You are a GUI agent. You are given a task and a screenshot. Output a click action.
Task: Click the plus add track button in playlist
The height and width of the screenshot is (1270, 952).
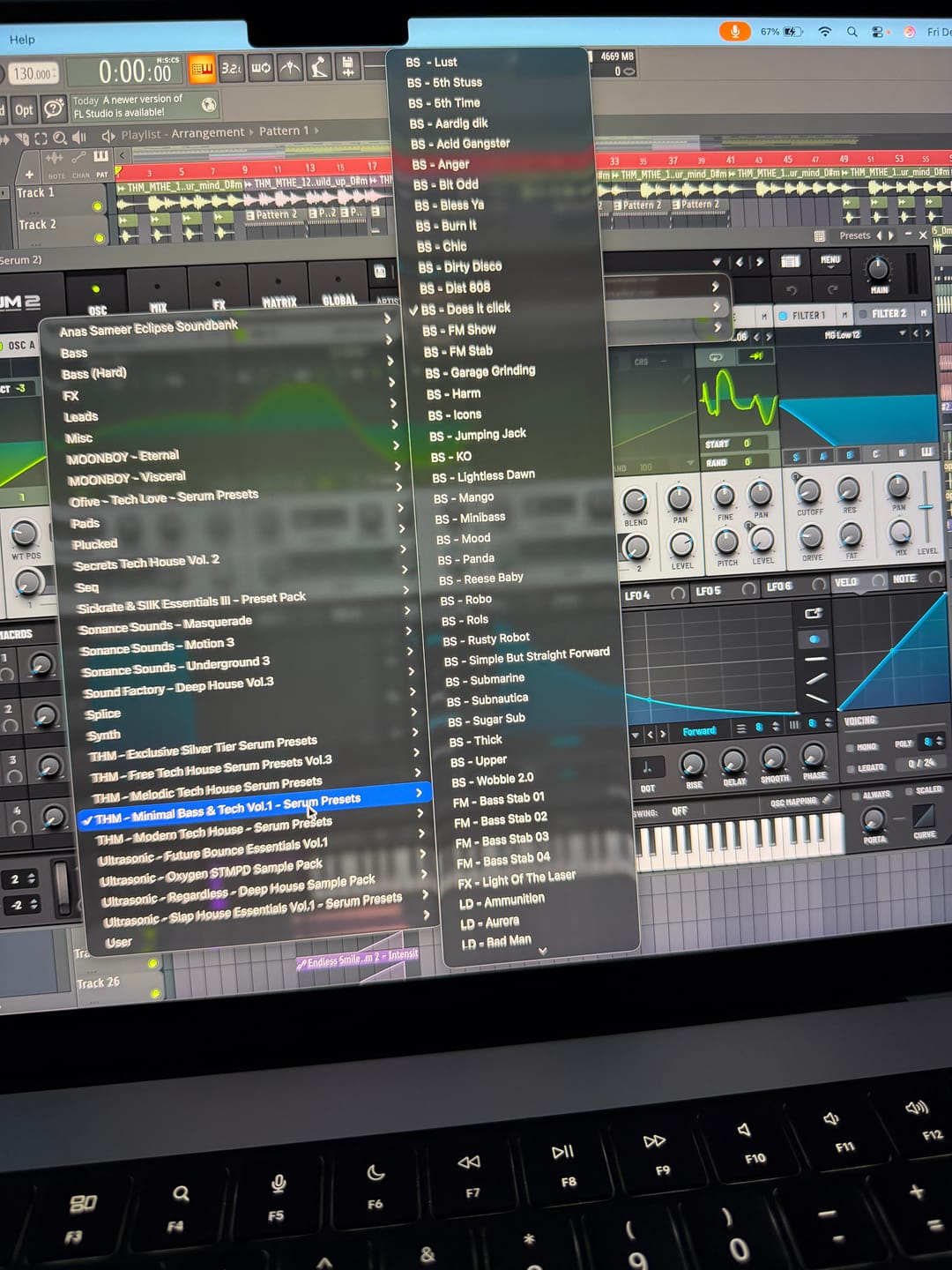point(28,174)
